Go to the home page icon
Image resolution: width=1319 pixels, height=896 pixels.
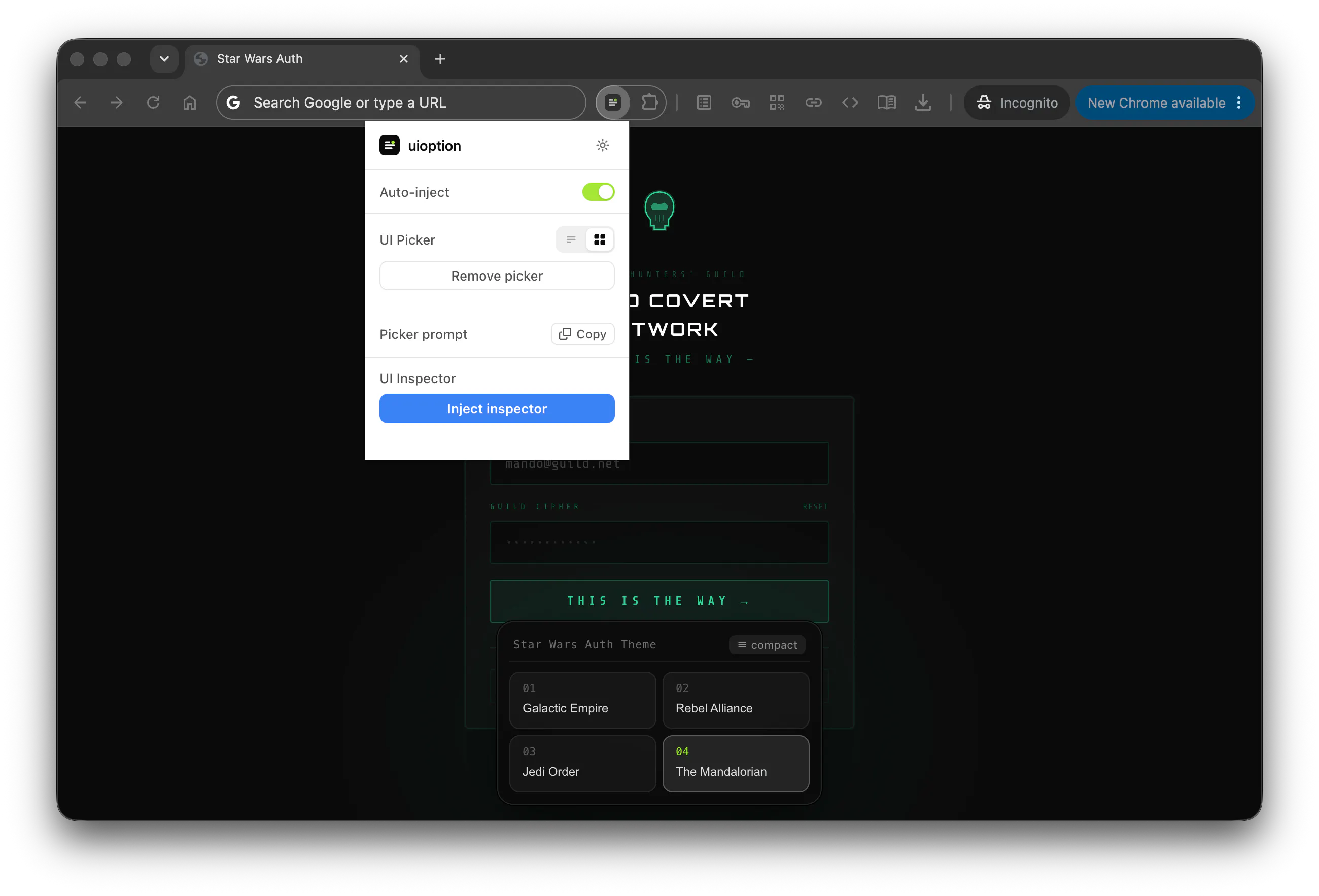tap(190, 102)
